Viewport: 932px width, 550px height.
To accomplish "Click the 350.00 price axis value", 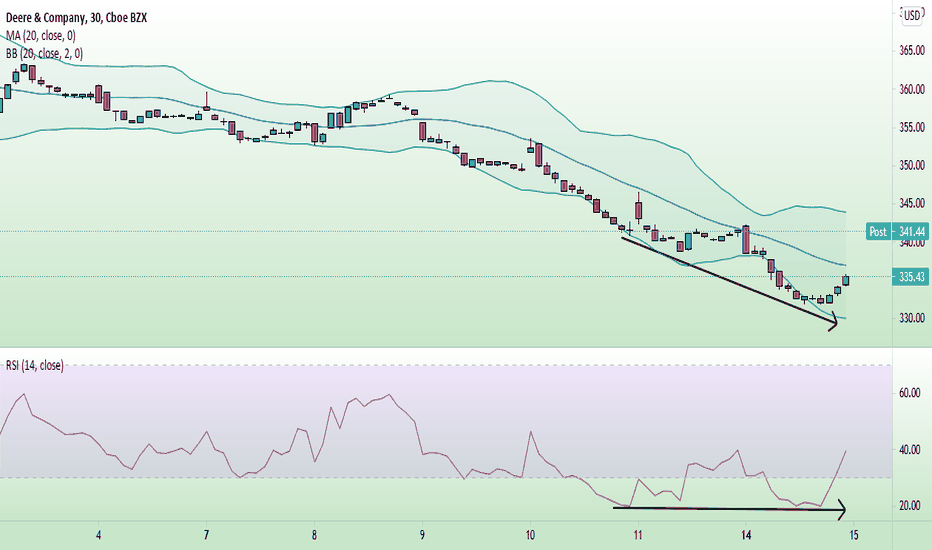I will (912, 165).
